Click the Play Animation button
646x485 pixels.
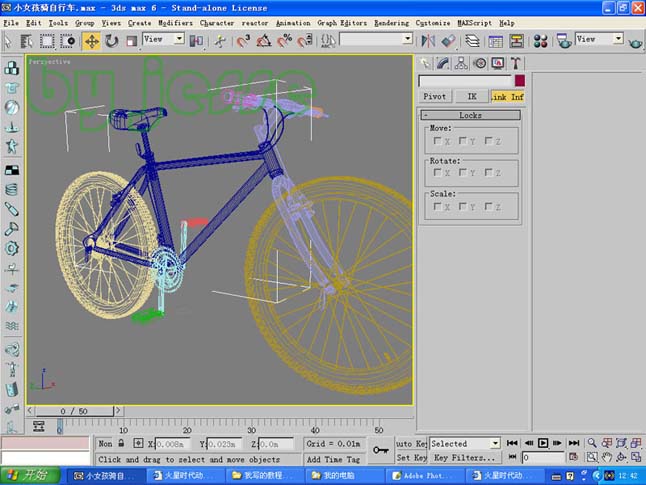[x=543, y=443]
